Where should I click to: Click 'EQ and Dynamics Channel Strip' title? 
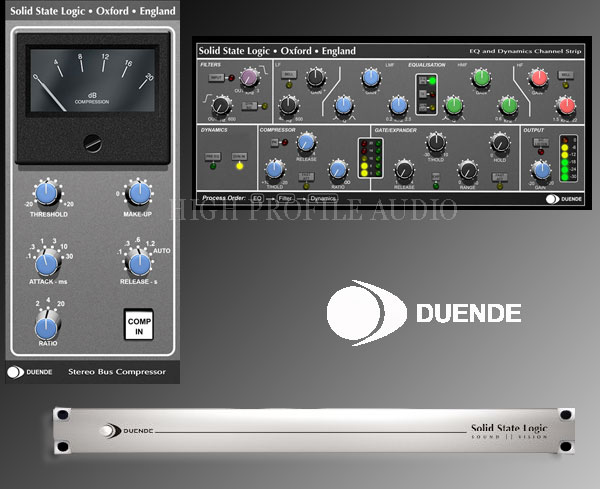[x=525, y=51]
